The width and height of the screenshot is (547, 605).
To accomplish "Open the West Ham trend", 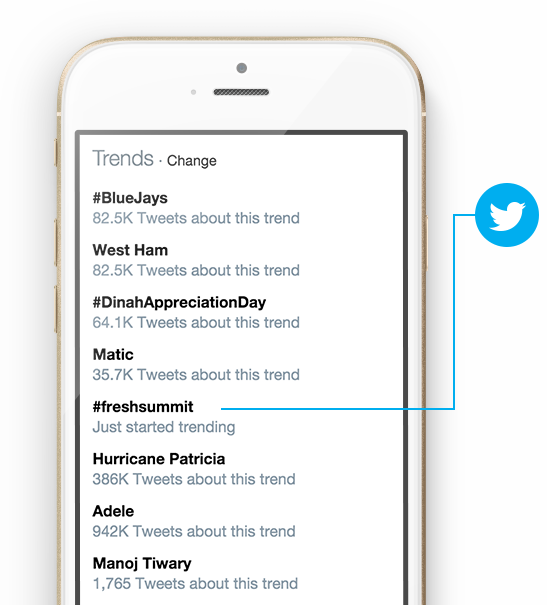I will 130,250.
